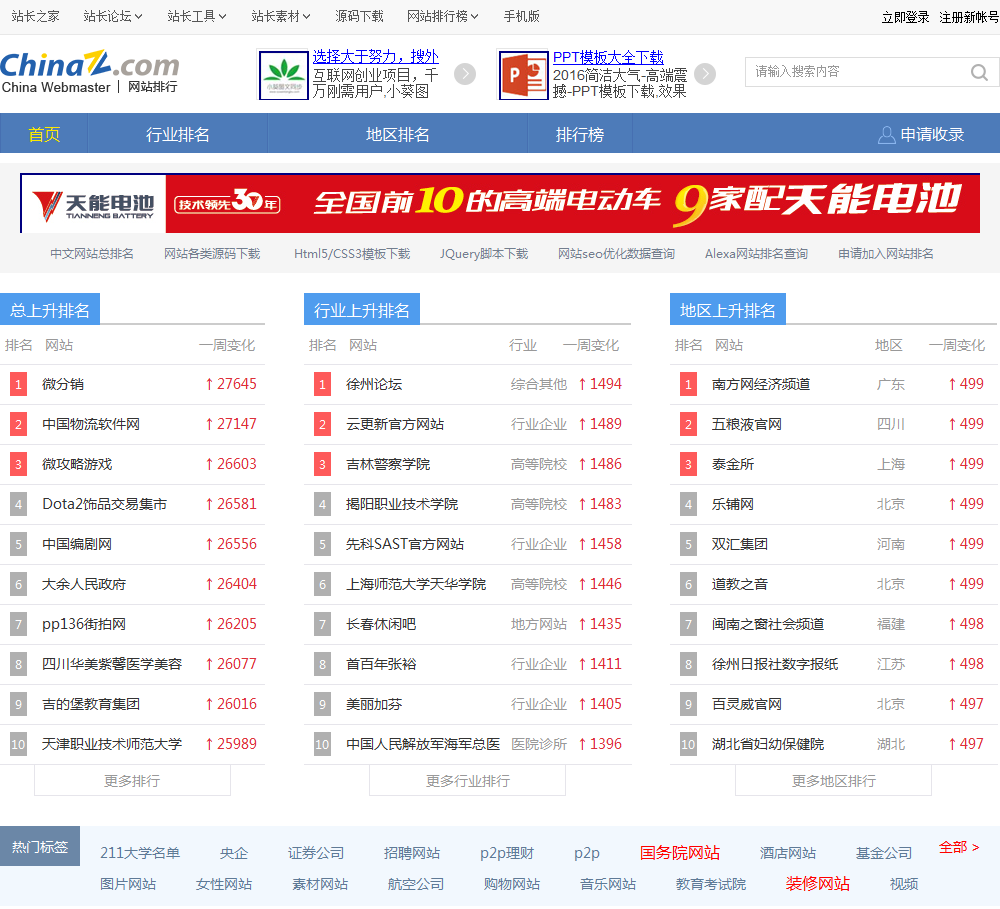This screenshot has height=909, width=1000.
Task: Expand the 站长素材 dropdown menu
Action: [281, 16]
